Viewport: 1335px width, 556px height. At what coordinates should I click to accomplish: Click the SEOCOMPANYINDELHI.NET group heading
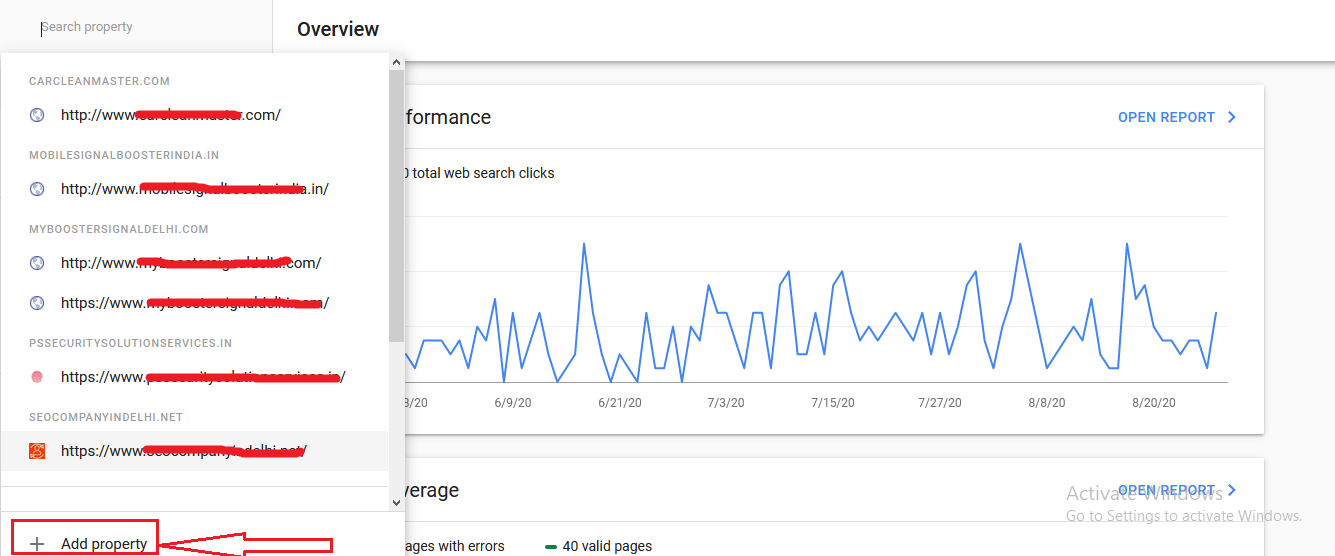pyautogui.click(x=106, y=417)
